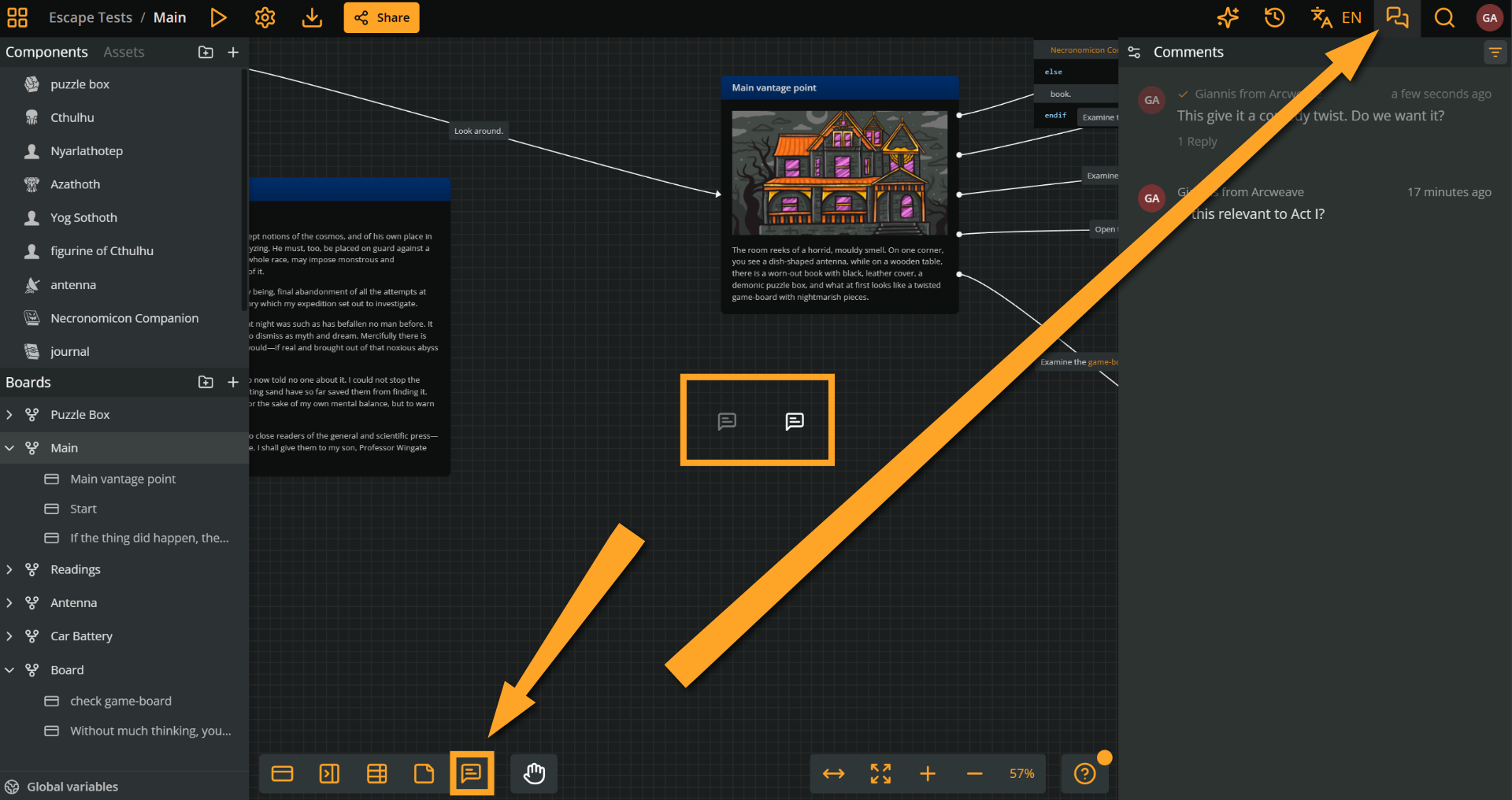Screen dimensions: 1512x800
Task: Open Main vantage point element in tree
Action: 124,479
